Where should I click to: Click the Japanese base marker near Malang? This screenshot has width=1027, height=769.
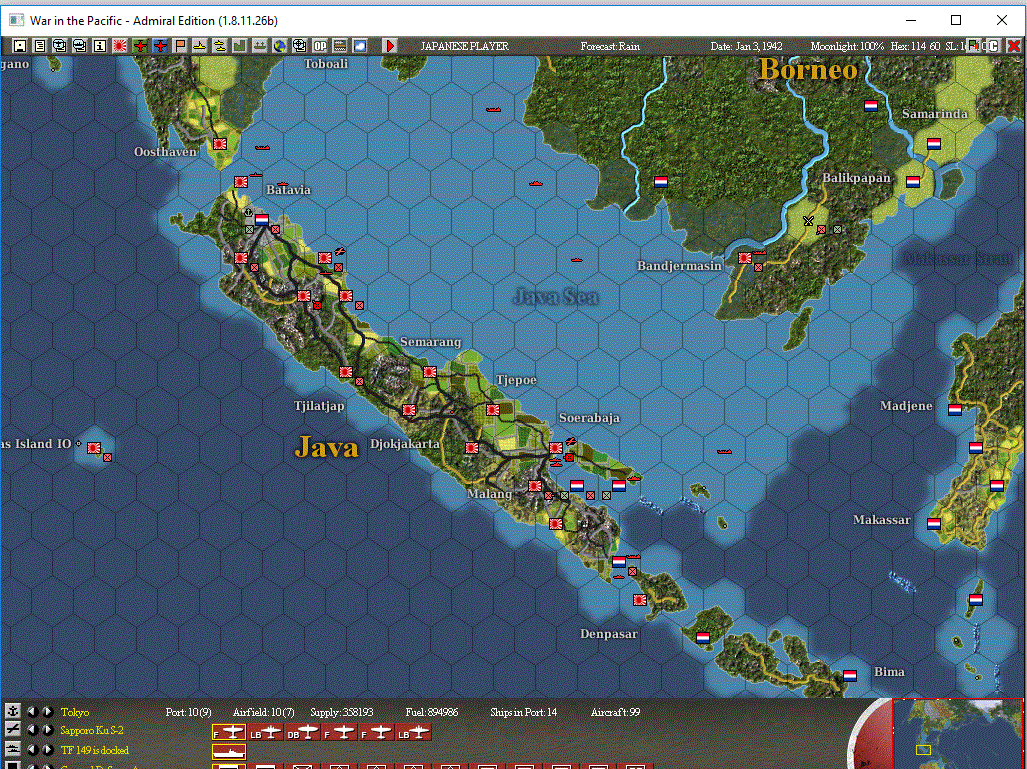pyautogui.click(x=535, y=485)
